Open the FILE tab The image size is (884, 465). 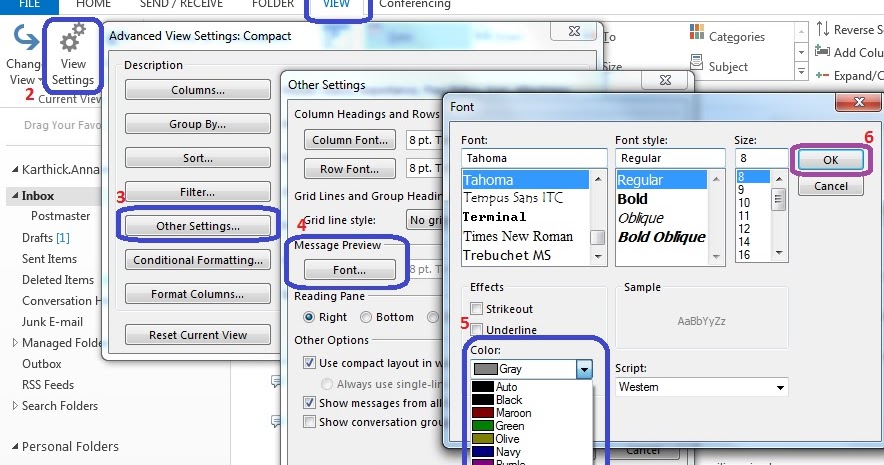(29, 5)
